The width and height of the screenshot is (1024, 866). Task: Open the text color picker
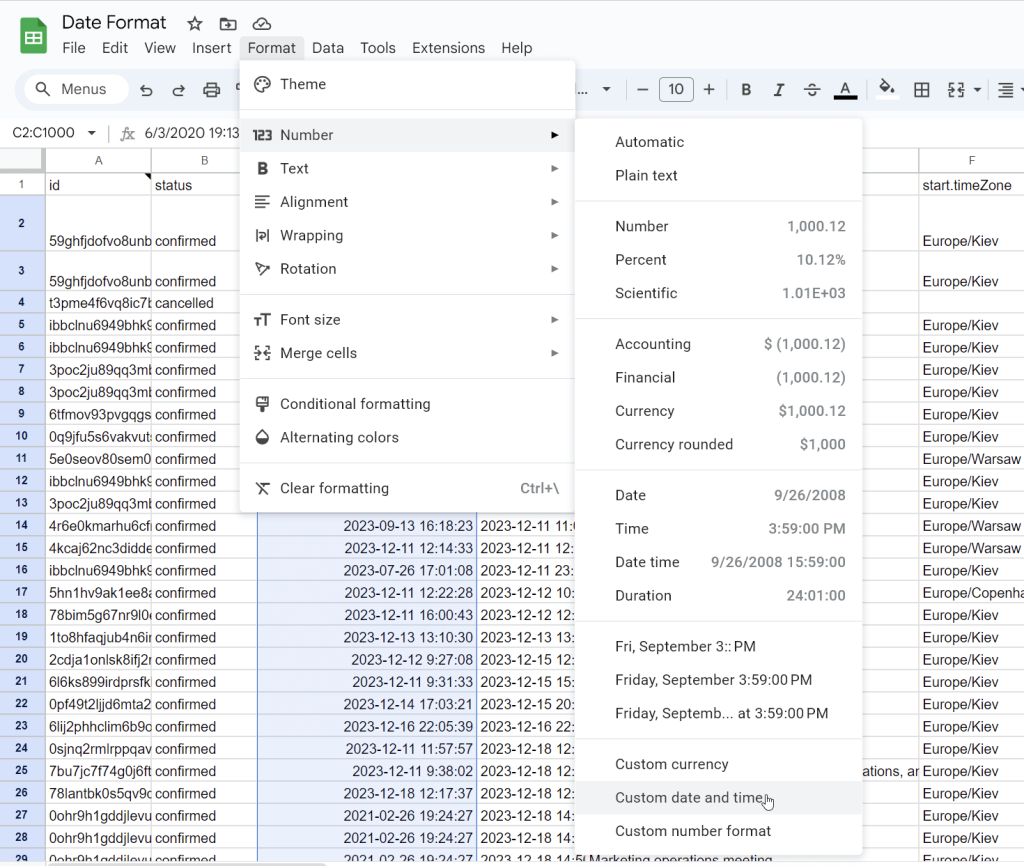pyautogui.click(x=845, y=89)
